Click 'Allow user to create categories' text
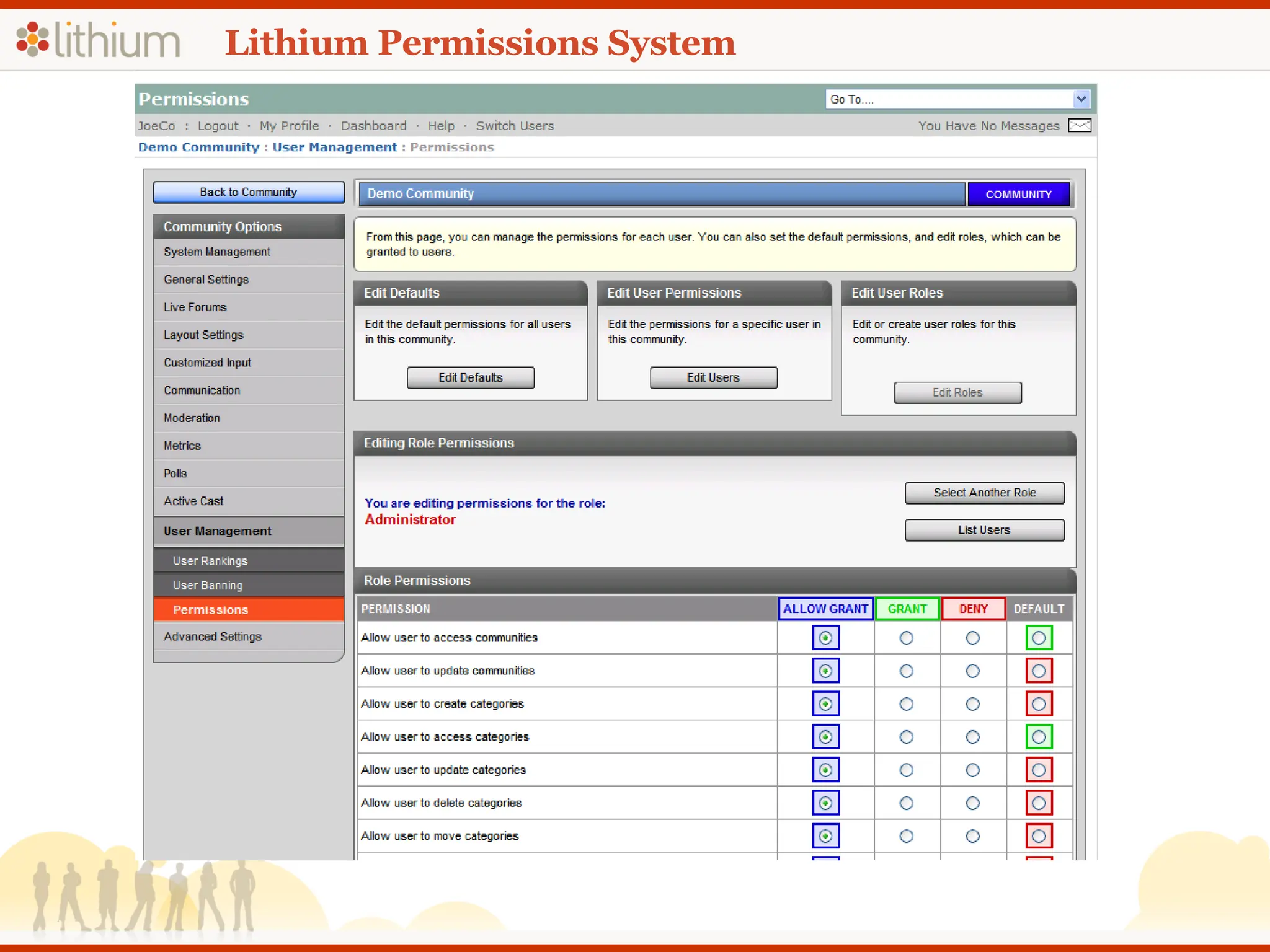The height and width of the screenshot is (952, 1270). [x=443, y=704]
